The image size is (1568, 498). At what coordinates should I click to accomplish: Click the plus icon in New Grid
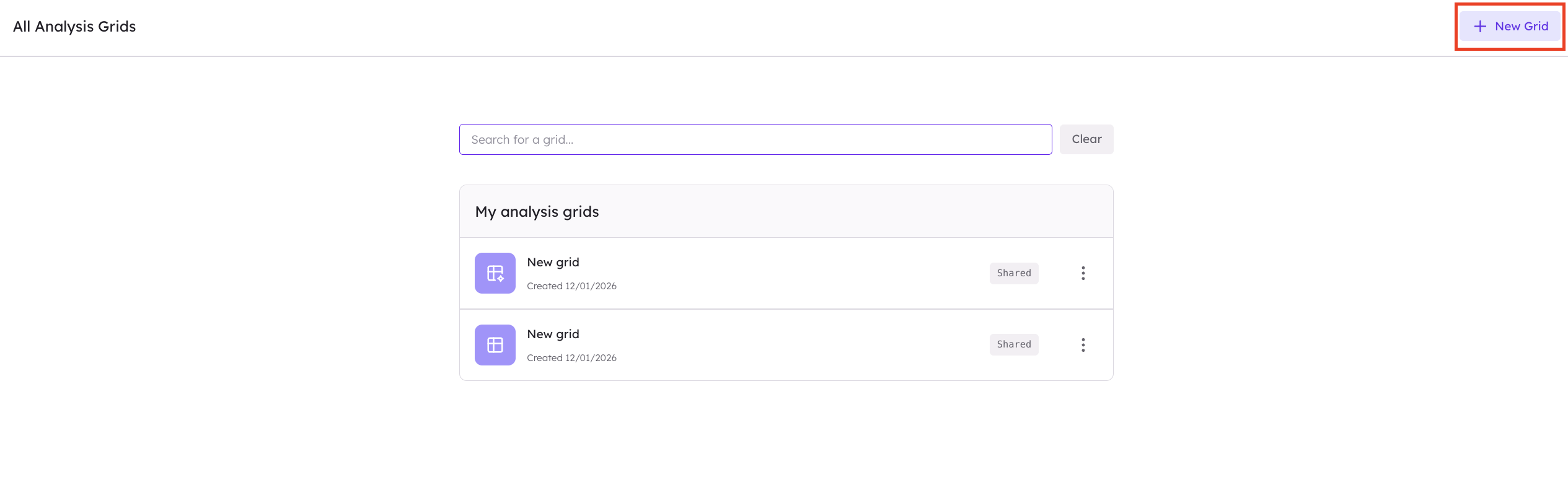point(1480,26)
